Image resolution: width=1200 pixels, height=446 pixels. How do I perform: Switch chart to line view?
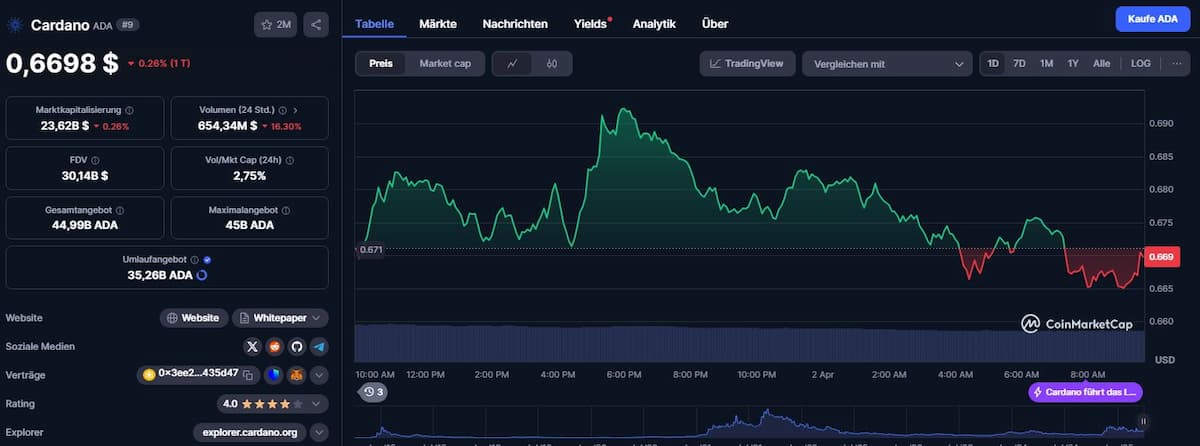(x=512, y=63)
